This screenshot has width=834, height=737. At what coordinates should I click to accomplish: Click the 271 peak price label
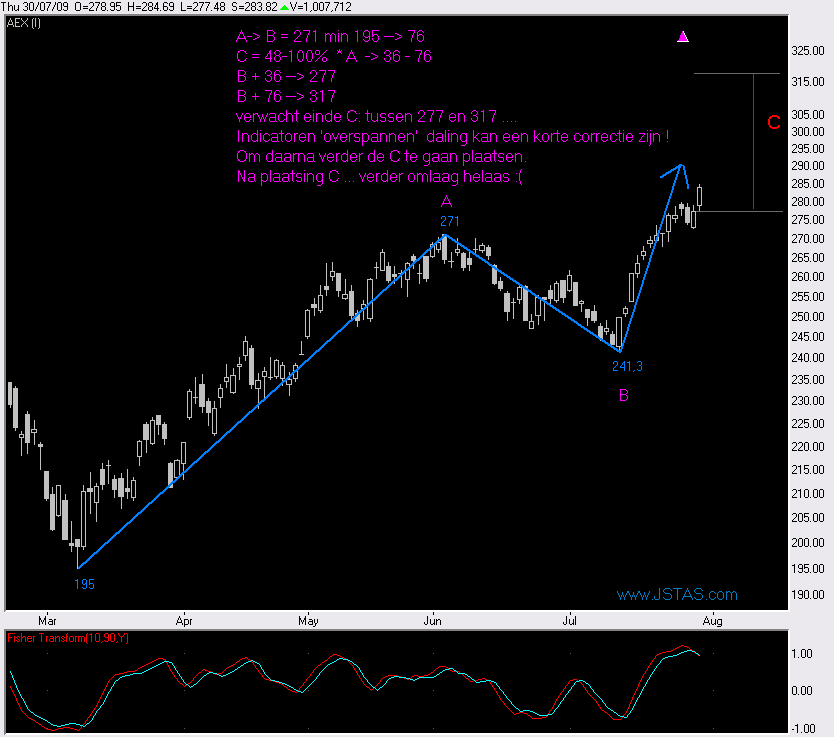coord(449,220)
